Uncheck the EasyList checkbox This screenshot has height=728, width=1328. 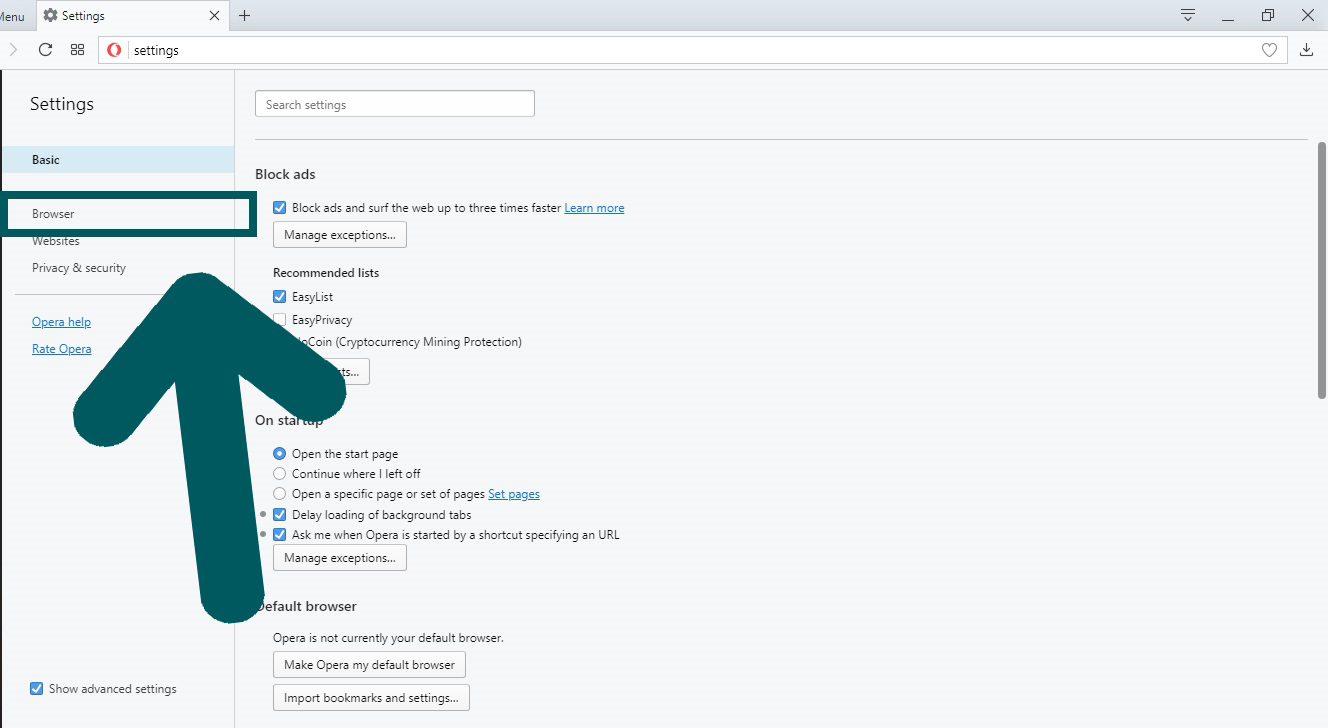(x=280, y=297)
